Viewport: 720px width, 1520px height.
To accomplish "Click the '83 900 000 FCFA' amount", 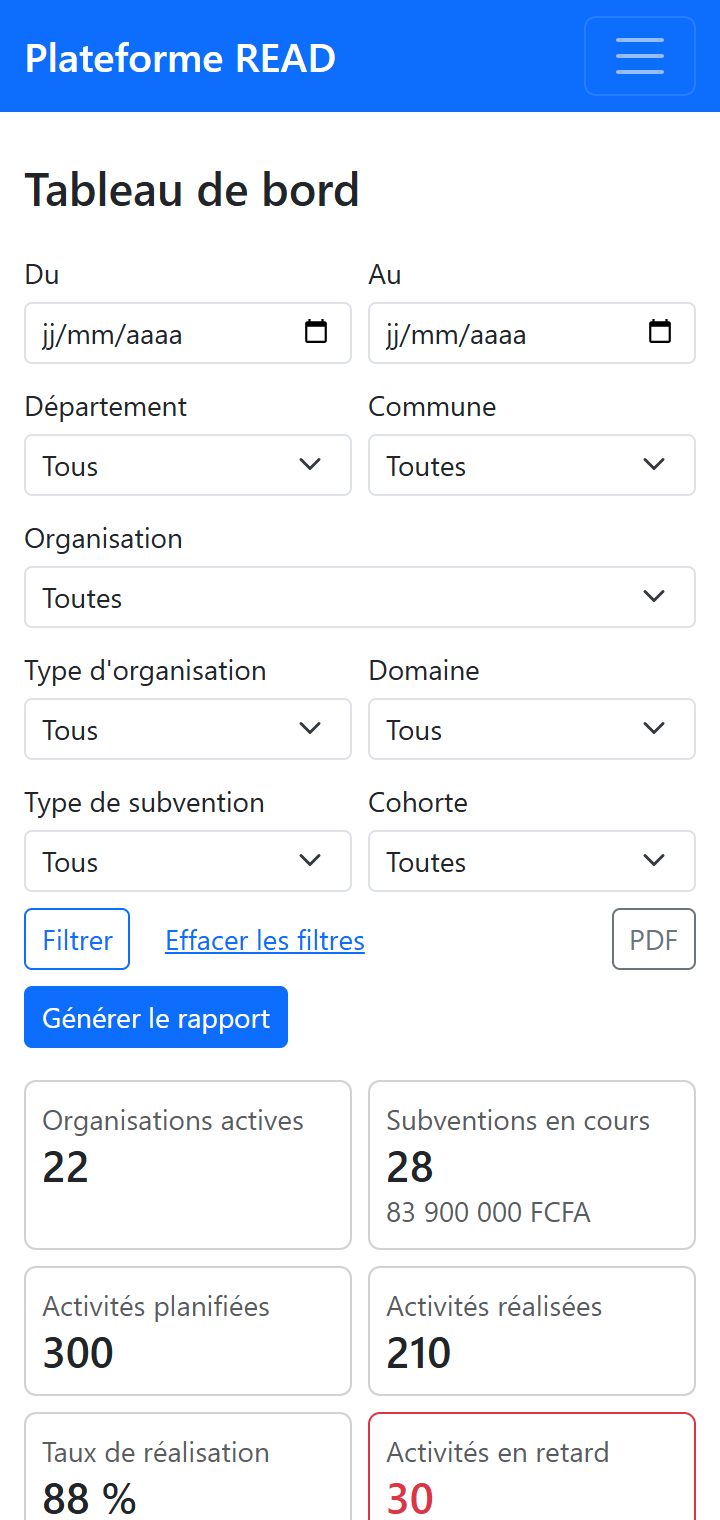I will 488,1213.
